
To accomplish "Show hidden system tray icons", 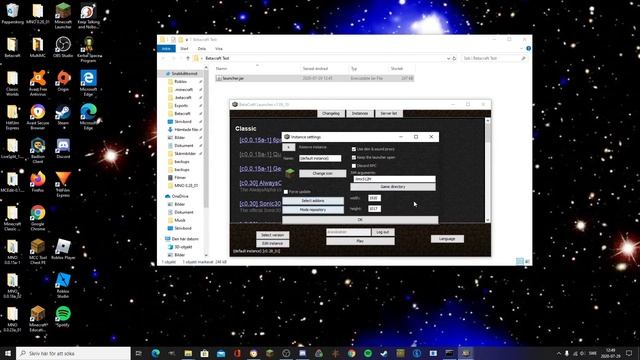I will (x=558, y=353).
